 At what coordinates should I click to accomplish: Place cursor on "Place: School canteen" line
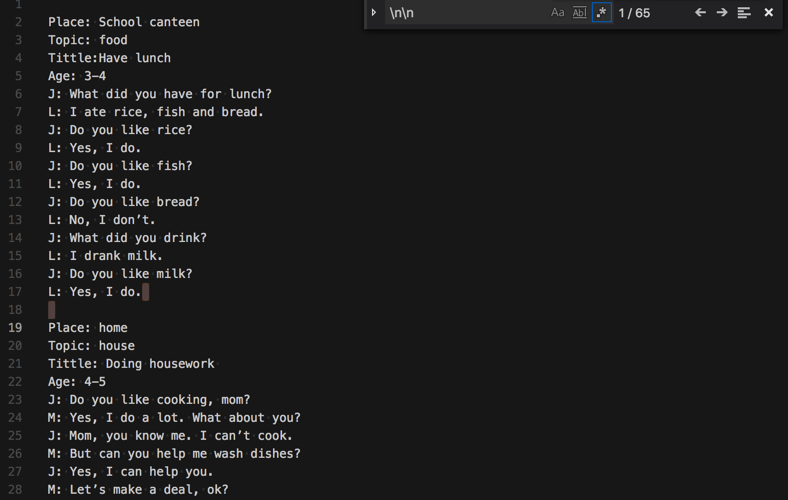(124, 22)
